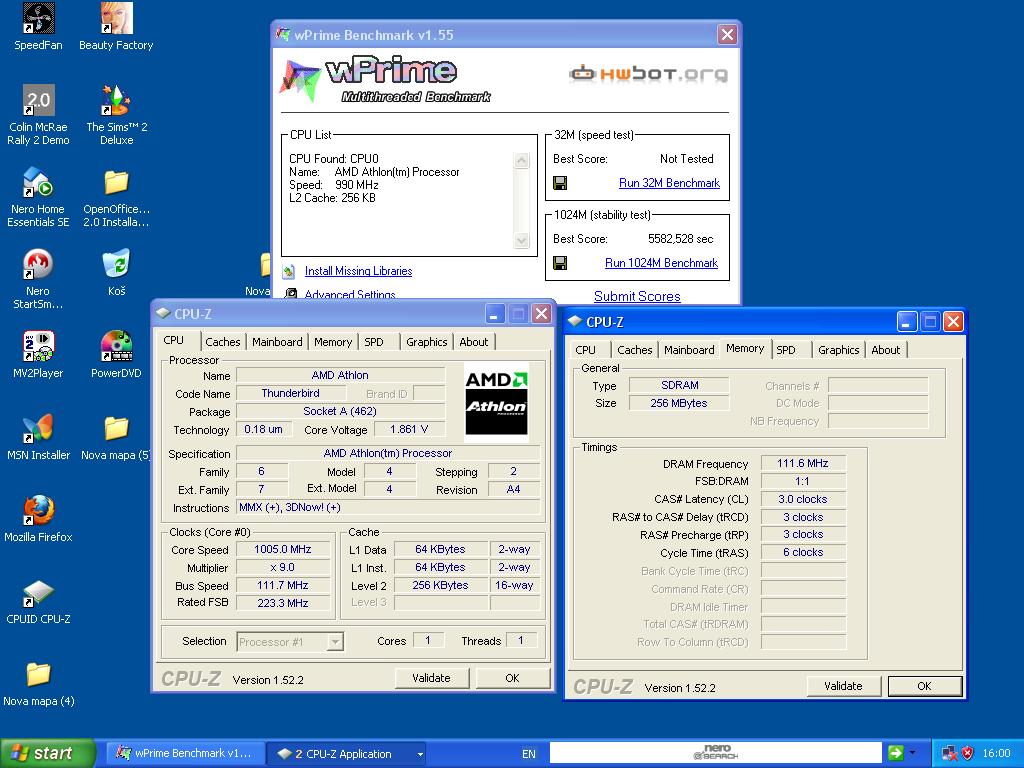Image resolution: width=1024 pixels, height=768 pixels.
Task: Click Validate in left CPU-Z window
Action: coord(432,679)
